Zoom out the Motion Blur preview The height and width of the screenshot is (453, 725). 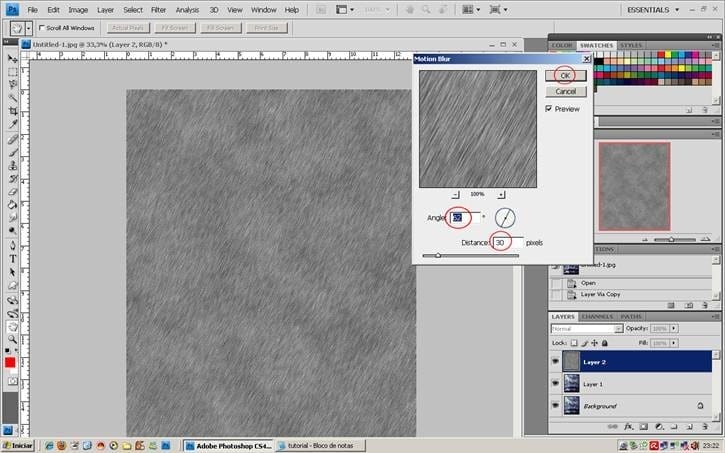(455, 195)
